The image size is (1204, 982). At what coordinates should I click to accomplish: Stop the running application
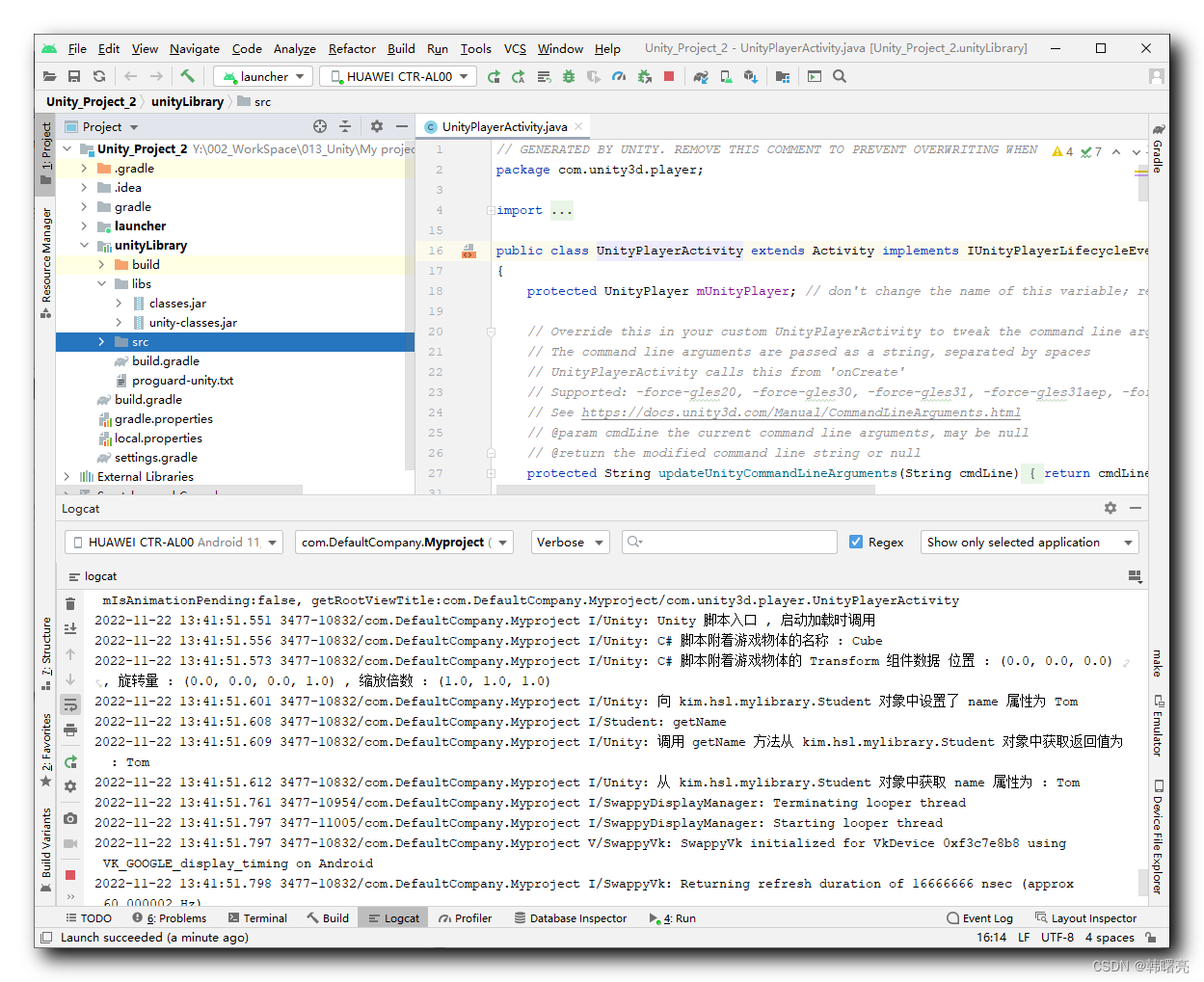tap(668, 75)
